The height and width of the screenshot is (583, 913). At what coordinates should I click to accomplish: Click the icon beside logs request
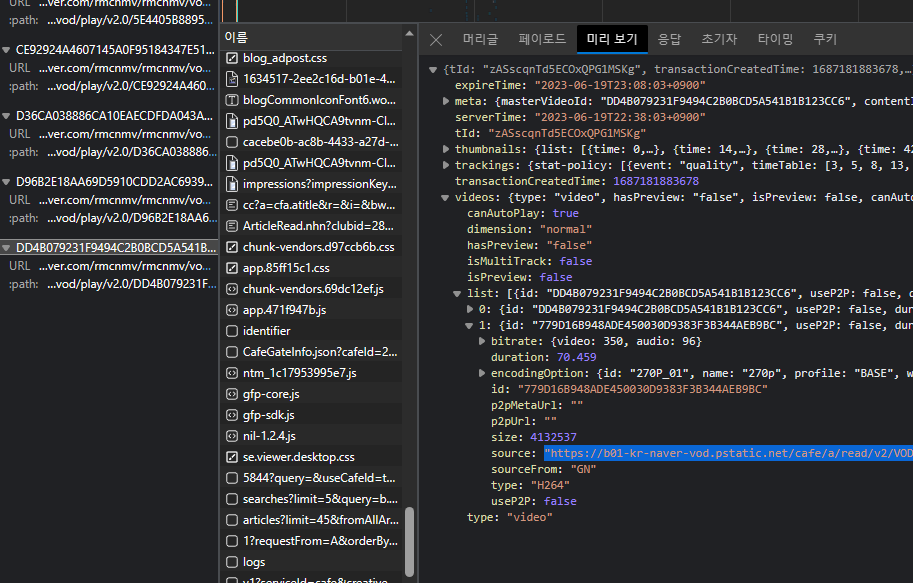(232, 562)
